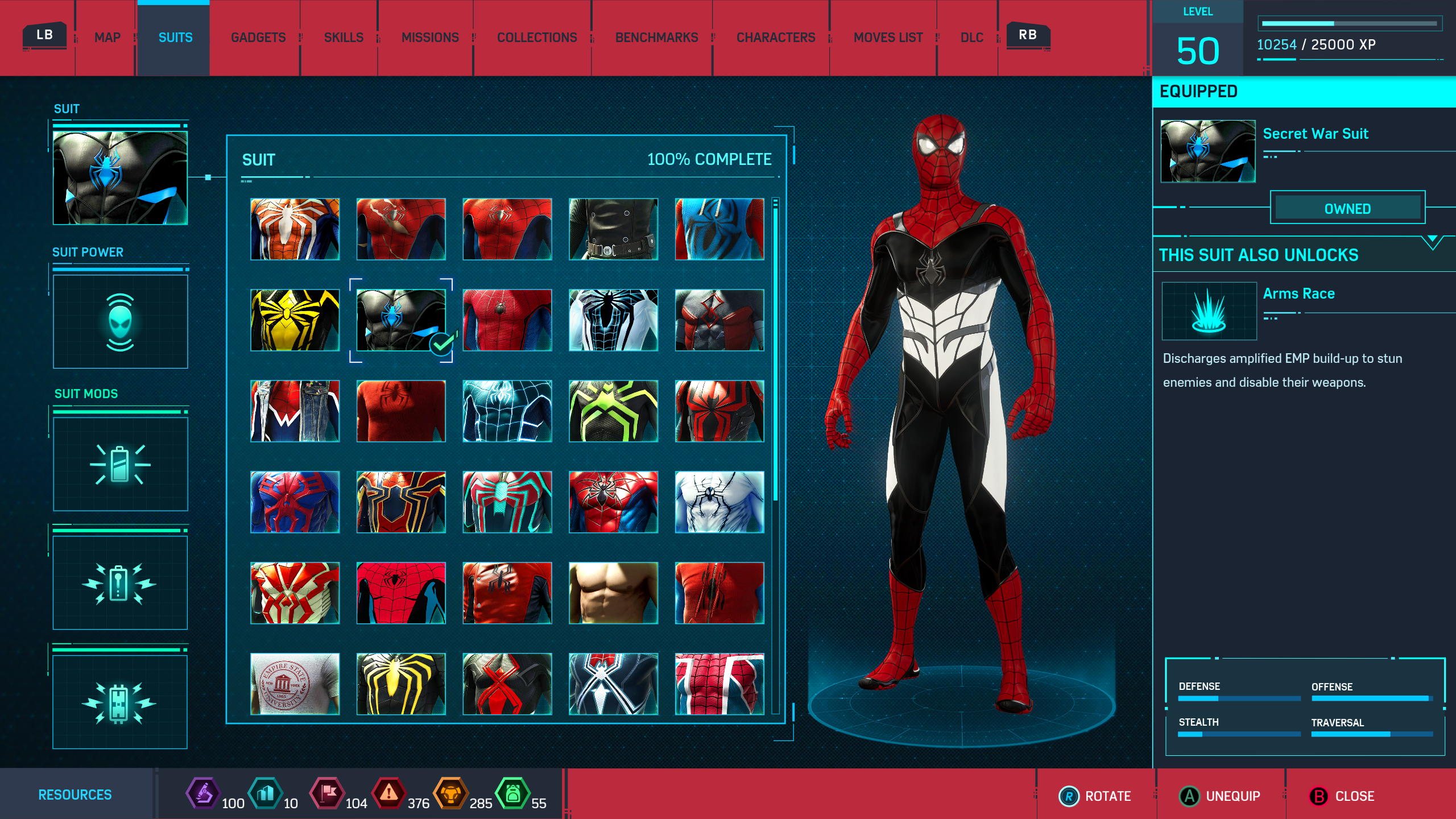The height and width of the screenshot is (819, 1456).
Task: Click the red crime token warning icon
Action: pyautogui.click(x=388, y=793)
